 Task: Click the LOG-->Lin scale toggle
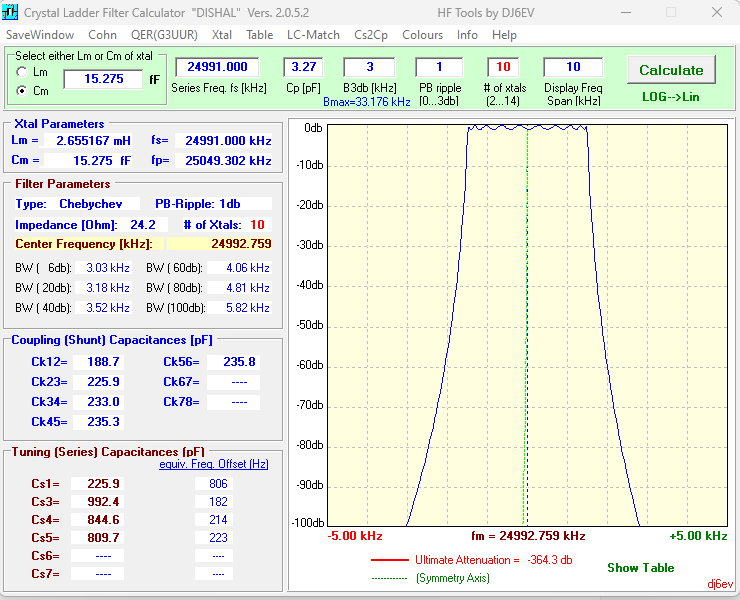[x=670, y=97]
